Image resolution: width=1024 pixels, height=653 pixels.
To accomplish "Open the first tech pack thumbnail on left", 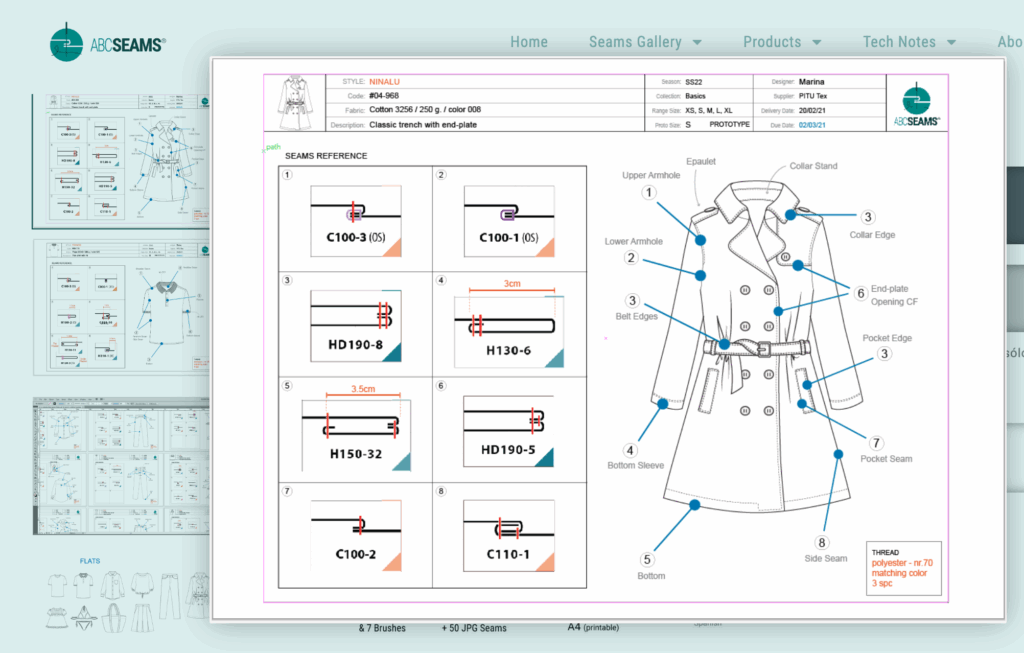I will 122,161.
